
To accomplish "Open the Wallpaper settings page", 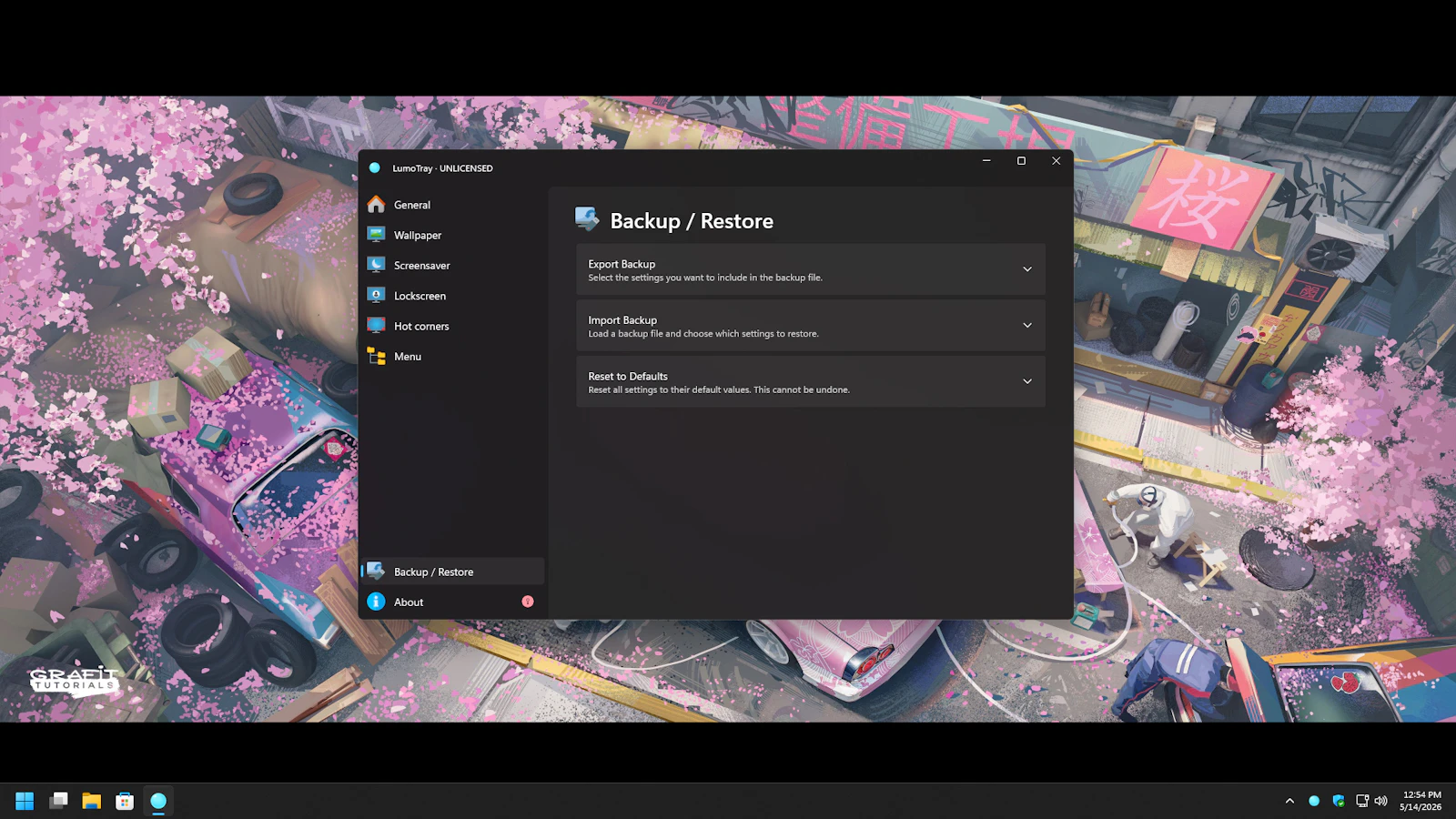I will 453,235.
